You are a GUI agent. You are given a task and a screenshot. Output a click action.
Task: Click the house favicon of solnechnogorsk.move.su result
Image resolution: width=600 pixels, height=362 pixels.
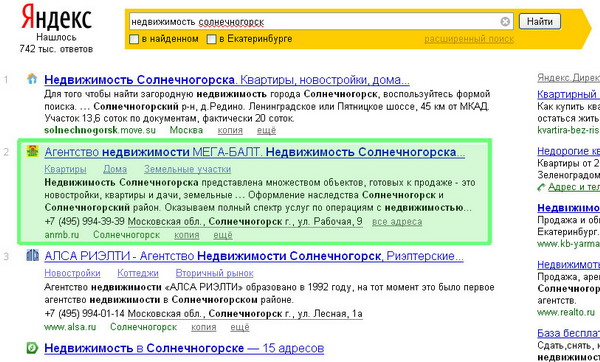click(x=32, y=79)
